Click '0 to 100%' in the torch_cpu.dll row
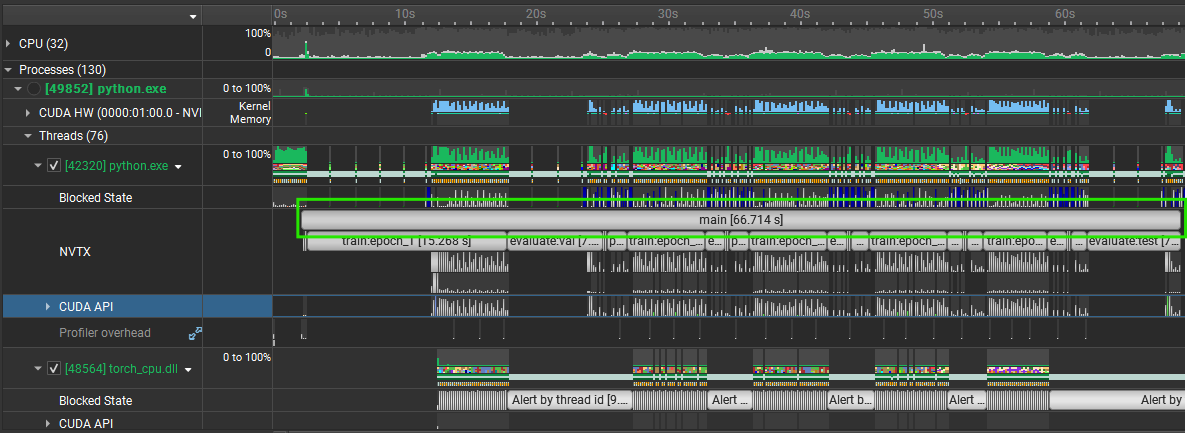Viewport: 1187px width, 433px height. (247, 357)
